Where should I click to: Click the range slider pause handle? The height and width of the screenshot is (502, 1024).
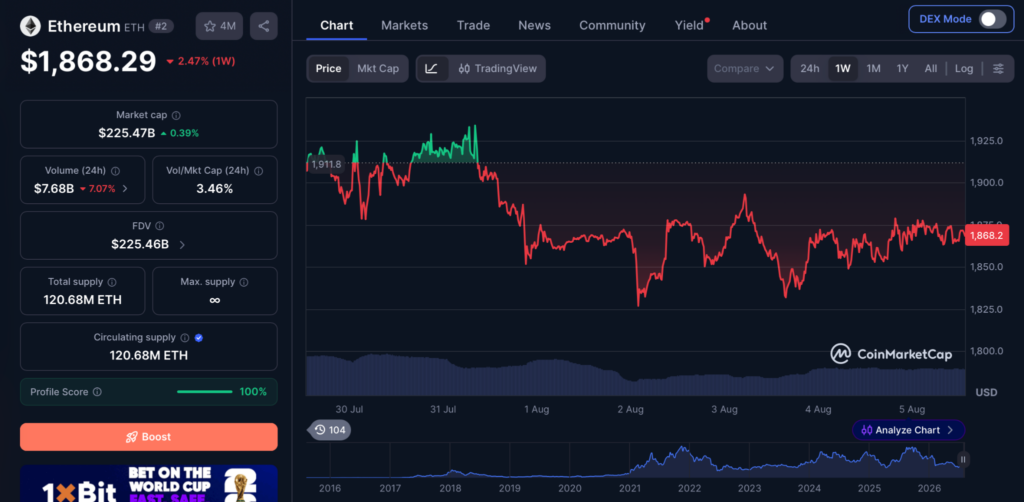click(963, 460)
